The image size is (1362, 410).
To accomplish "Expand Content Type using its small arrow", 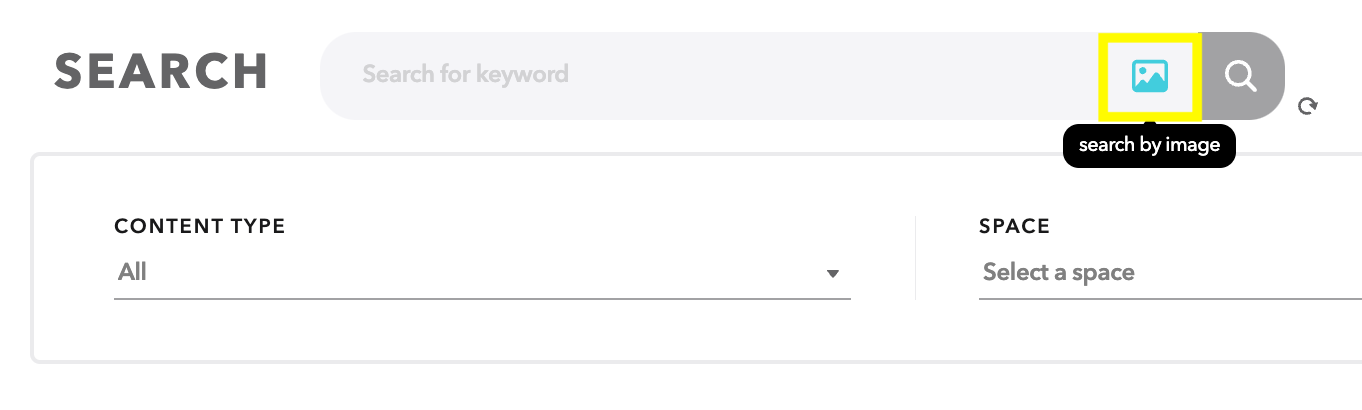I will click(x=832, y=274).
